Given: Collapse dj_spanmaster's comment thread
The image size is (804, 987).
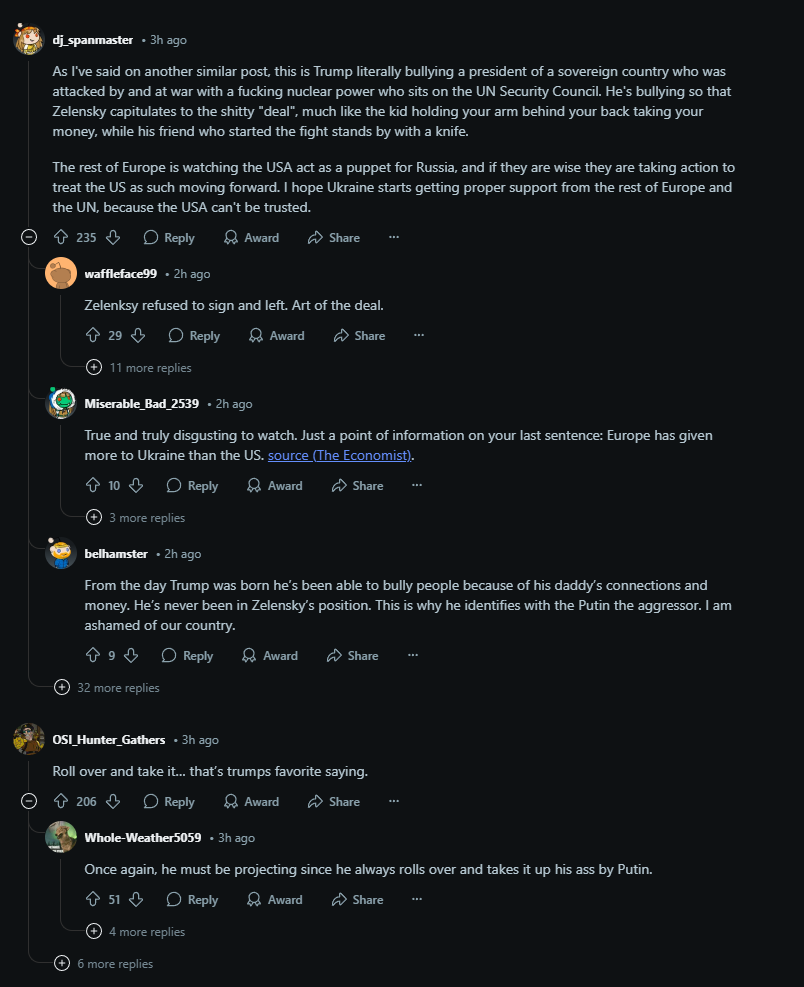Looking at the screenshot, I should point(29,237).
